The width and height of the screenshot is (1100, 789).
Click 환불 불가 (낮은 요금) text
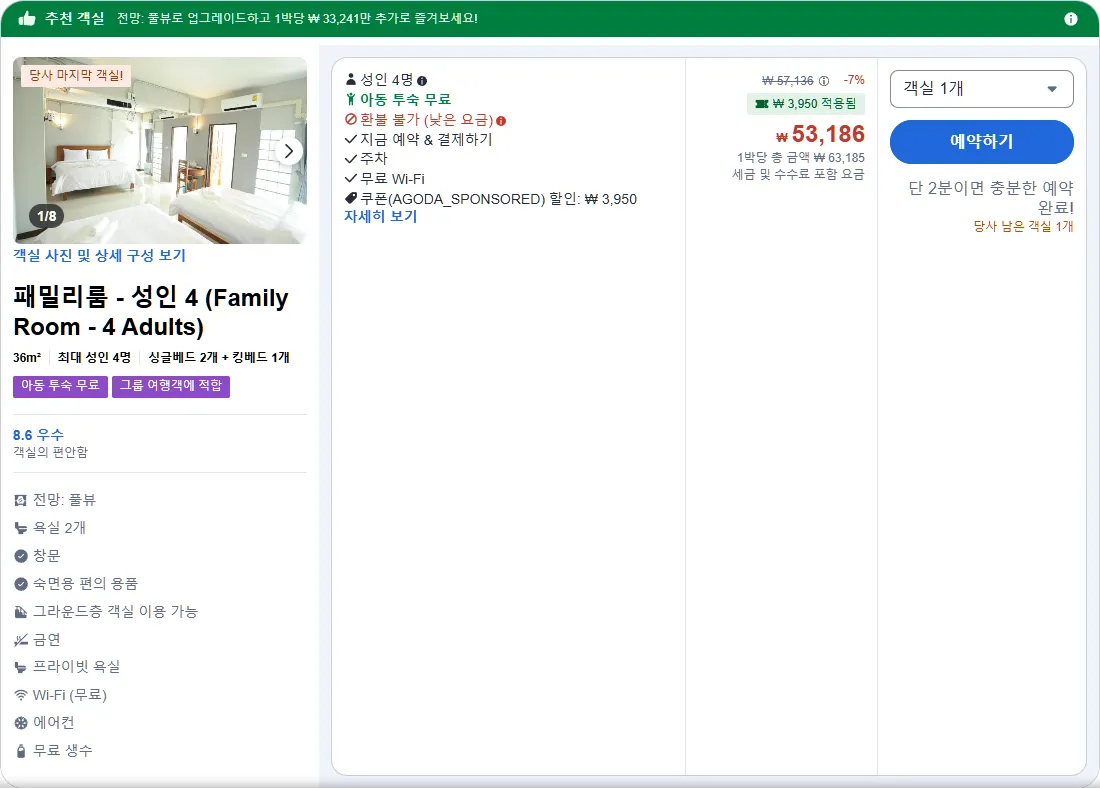click(427, 120)
